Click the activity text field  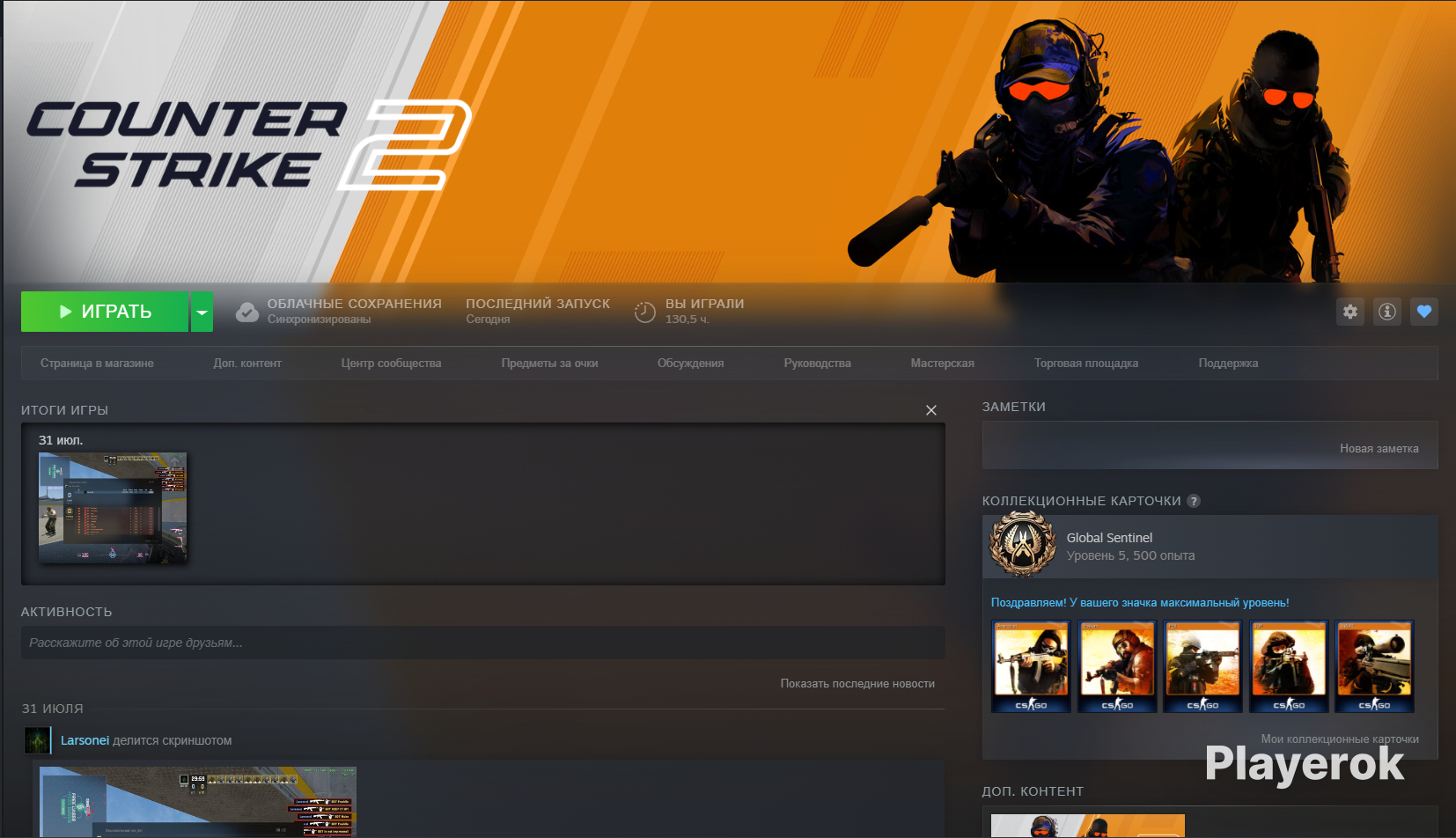[483, 643]
